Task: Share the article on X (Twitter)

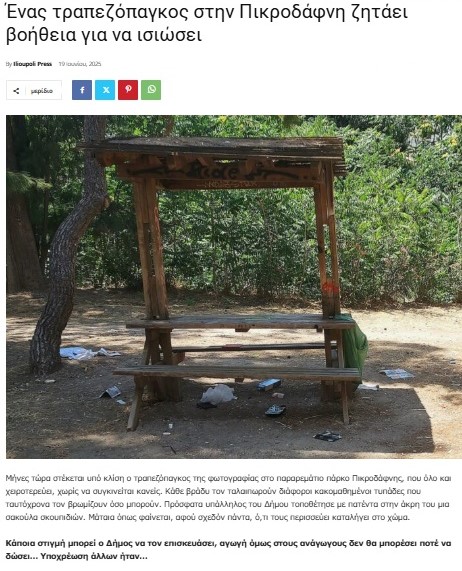Action: (x=105, y=90)
